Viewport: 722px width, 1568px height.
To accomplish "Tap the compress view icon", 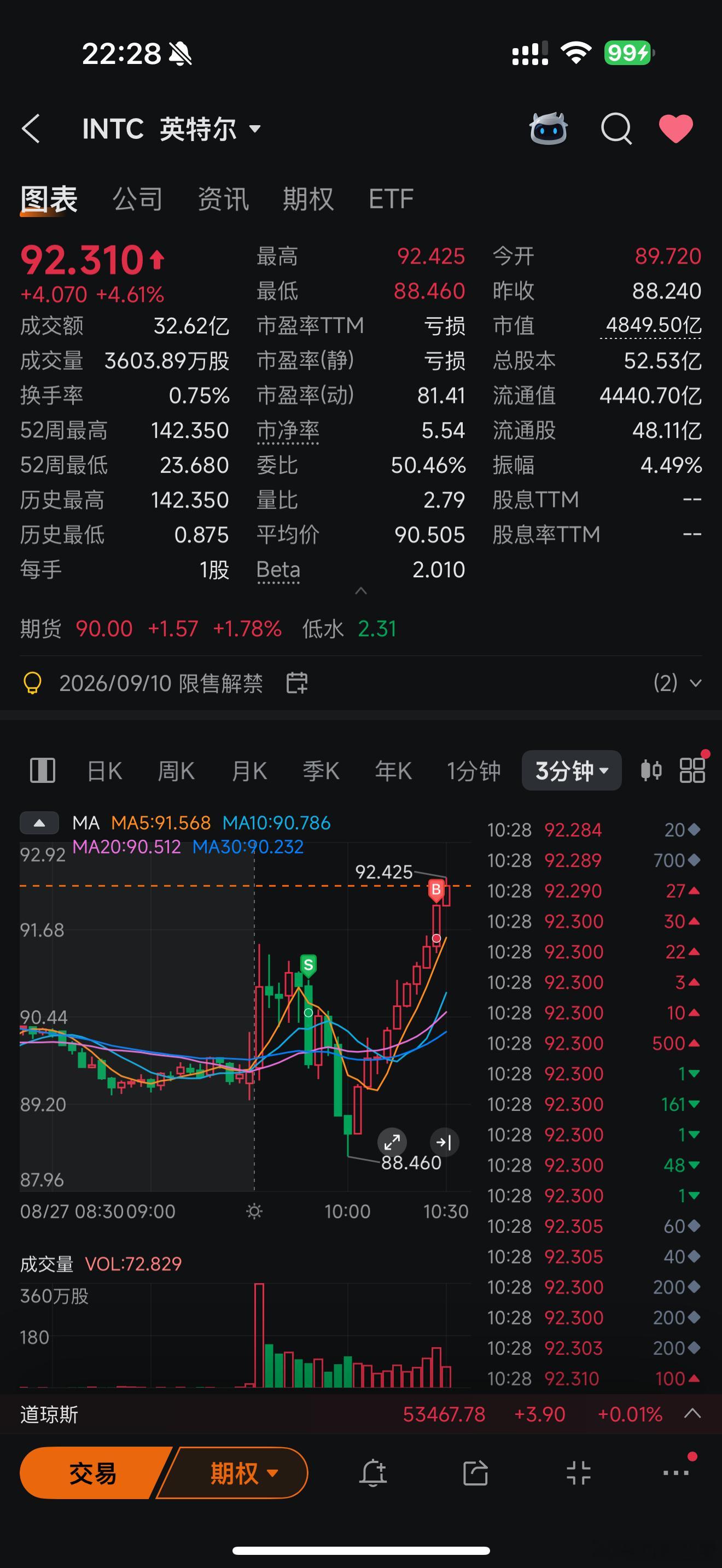I will click(x=578, y=1473).
